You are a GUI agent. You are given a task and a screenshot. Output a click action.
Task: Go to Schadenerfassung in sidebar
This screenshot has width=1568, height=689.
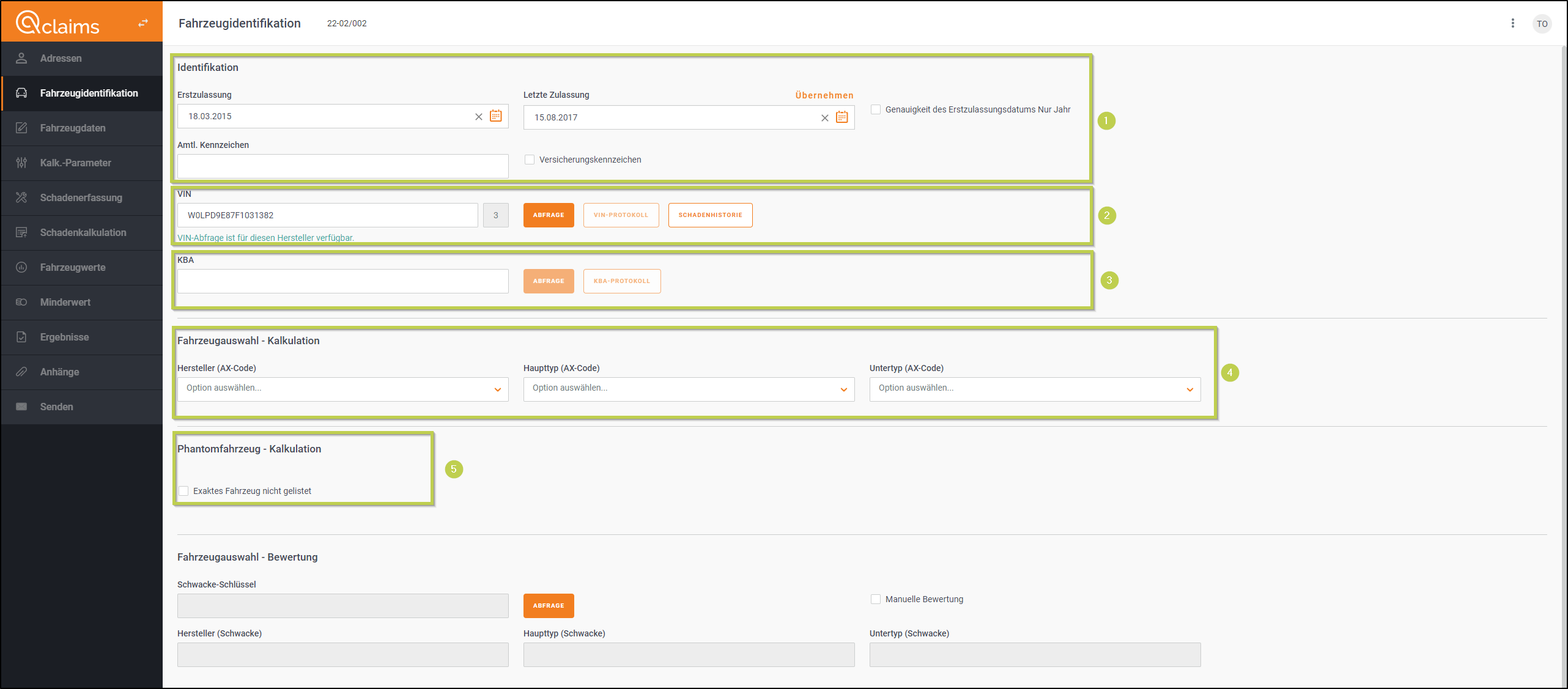pyautogui.click(x=81, y=197)
